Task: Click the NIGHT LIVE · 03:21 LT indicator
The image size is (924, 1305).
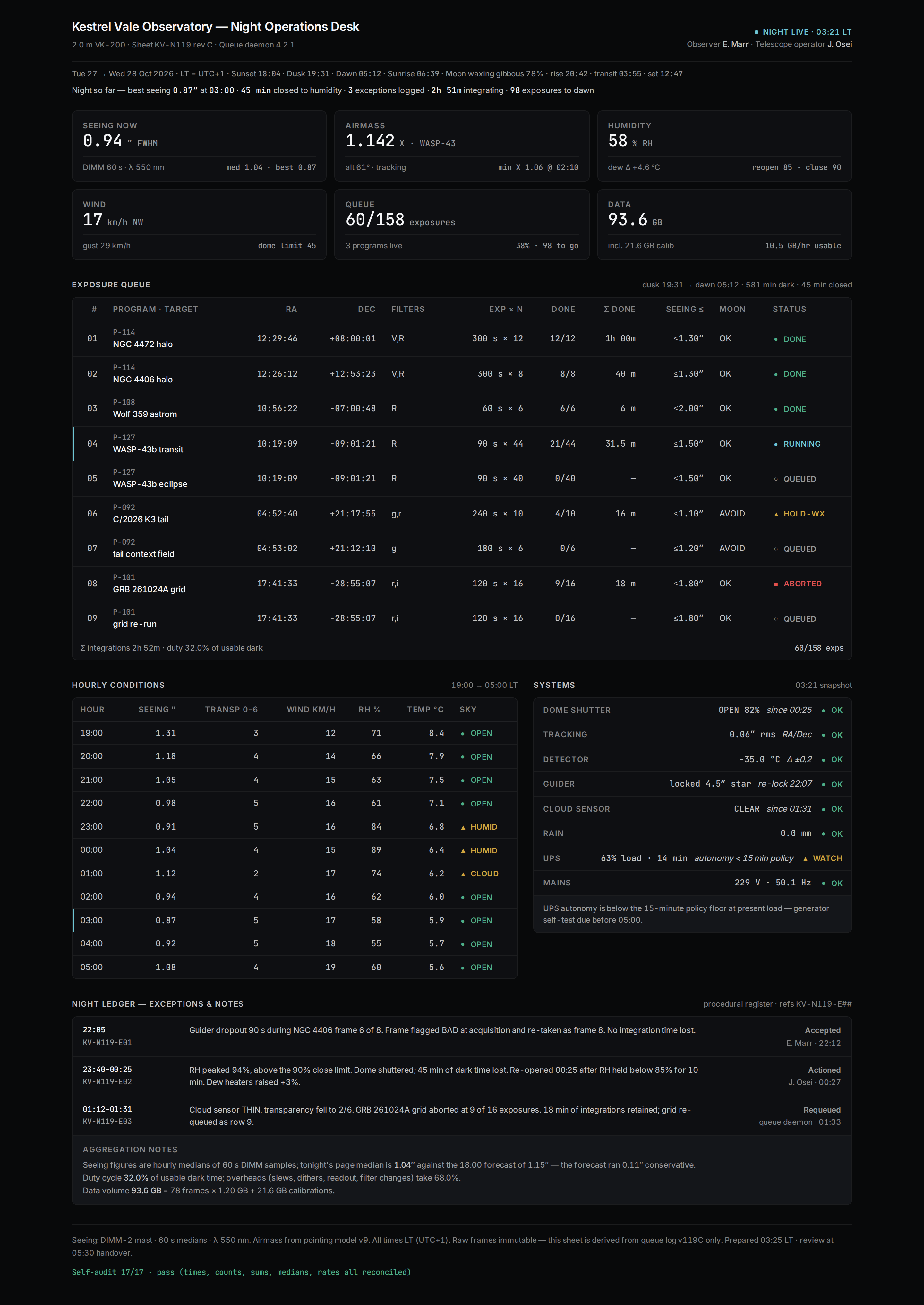Action: coord(802,32)
